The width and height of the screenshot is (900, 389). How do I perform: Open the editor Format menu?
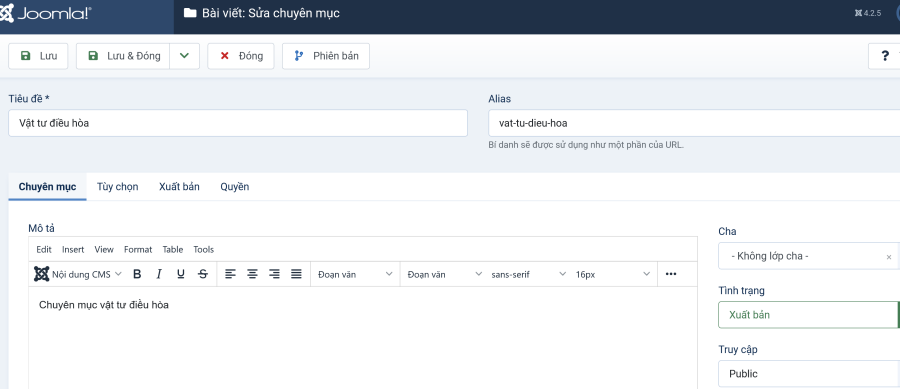point(138,250)
